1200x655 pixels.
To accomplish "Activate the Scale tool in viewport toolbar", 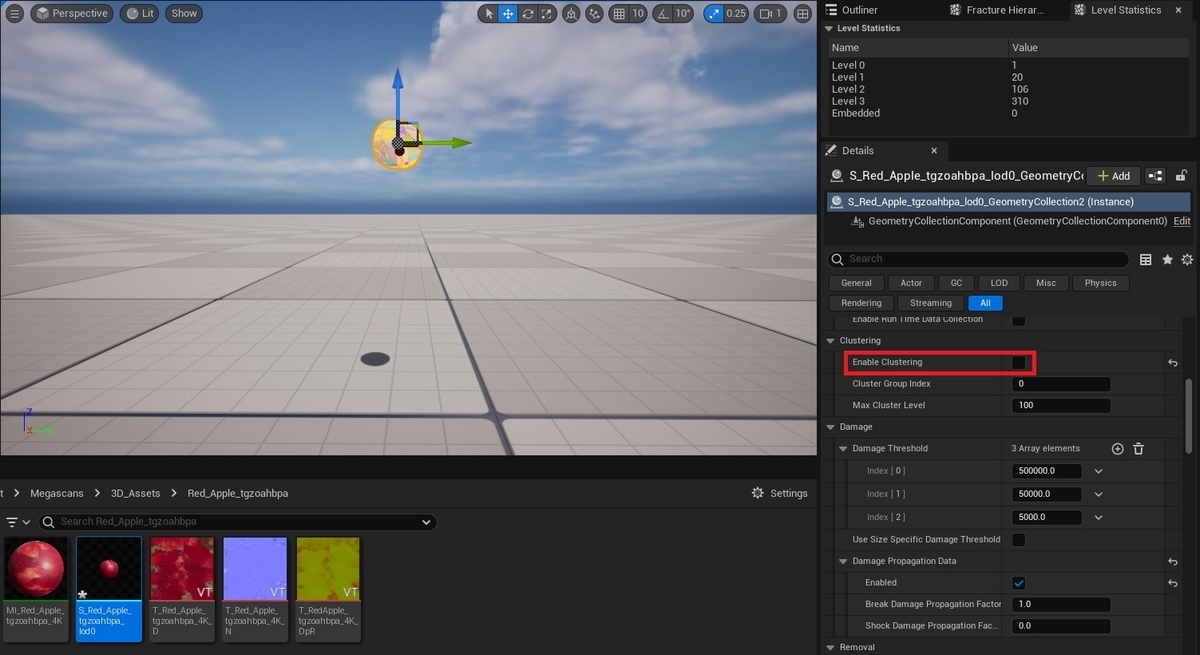I will coord(546,13).
